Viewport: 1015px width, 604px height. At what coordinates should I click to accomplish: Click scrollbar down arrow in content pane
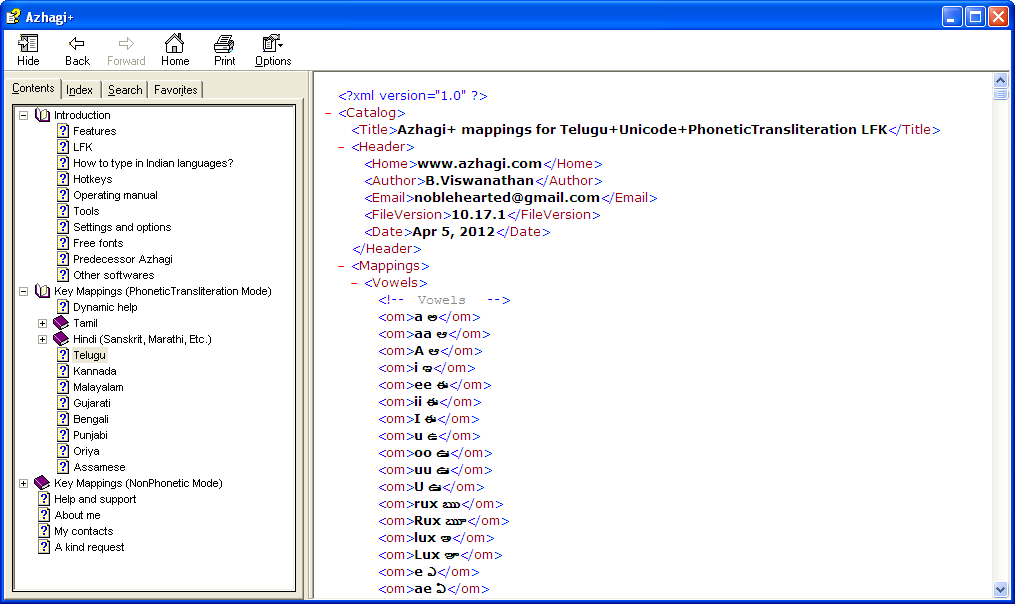(1000, 589)
